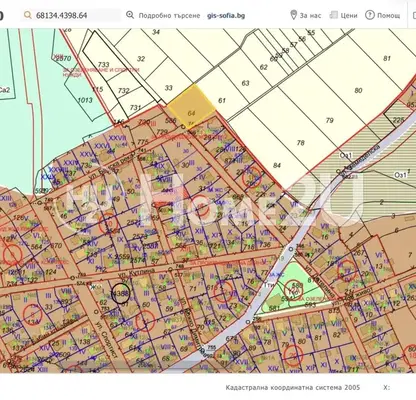Select parcel 81 on the map

tap(387, 58)
